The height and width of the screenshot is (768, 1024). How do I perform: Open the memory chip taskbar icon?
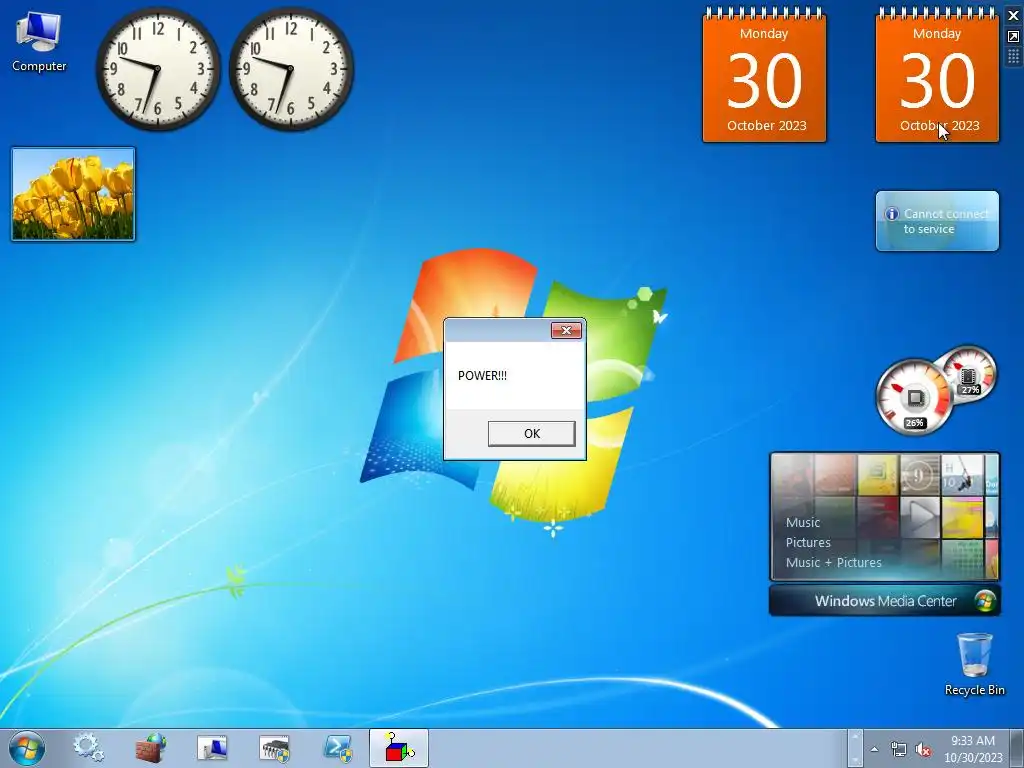pyautogui.click(x=274, y=748)
